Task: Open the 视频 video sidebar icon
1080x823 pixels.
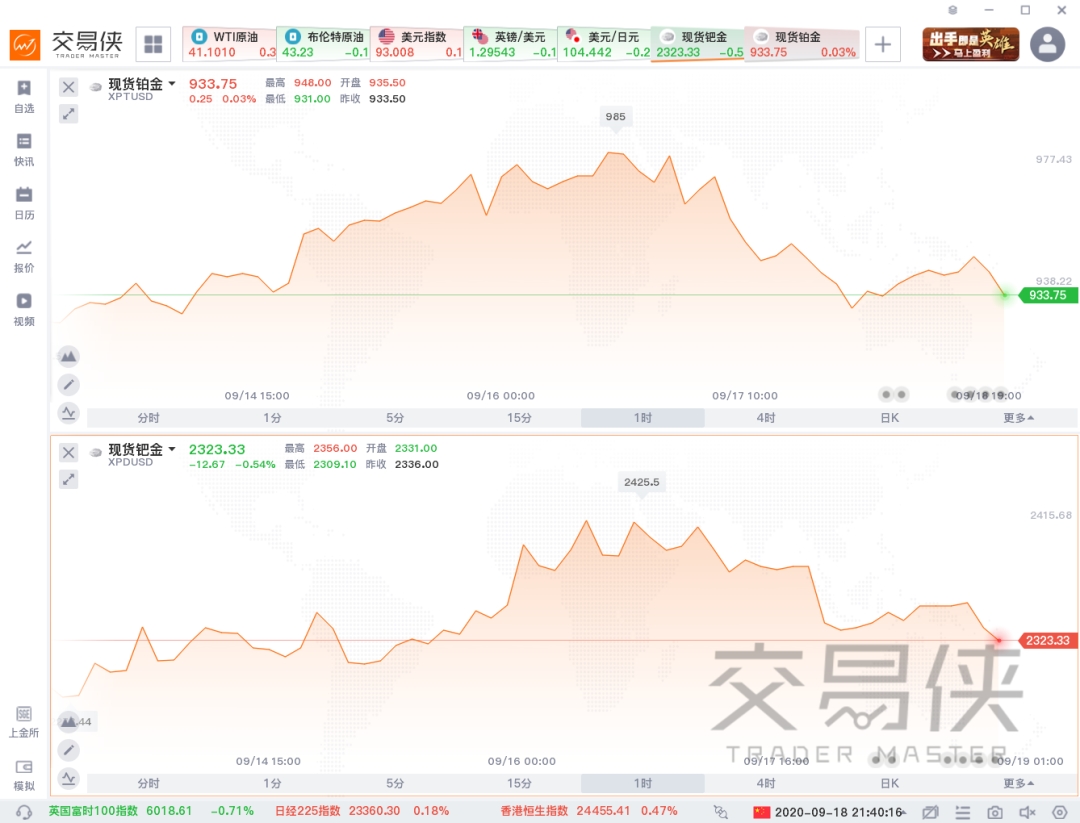Action: 24,309
